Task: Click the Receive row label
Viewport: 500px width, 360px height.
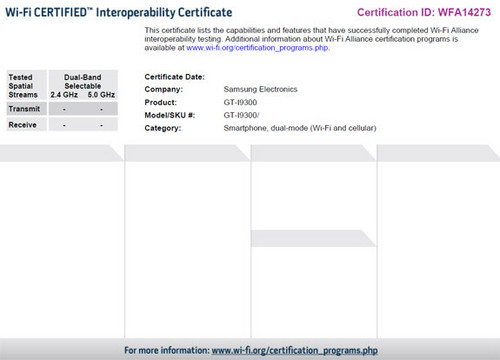Action: click(26, 125)
